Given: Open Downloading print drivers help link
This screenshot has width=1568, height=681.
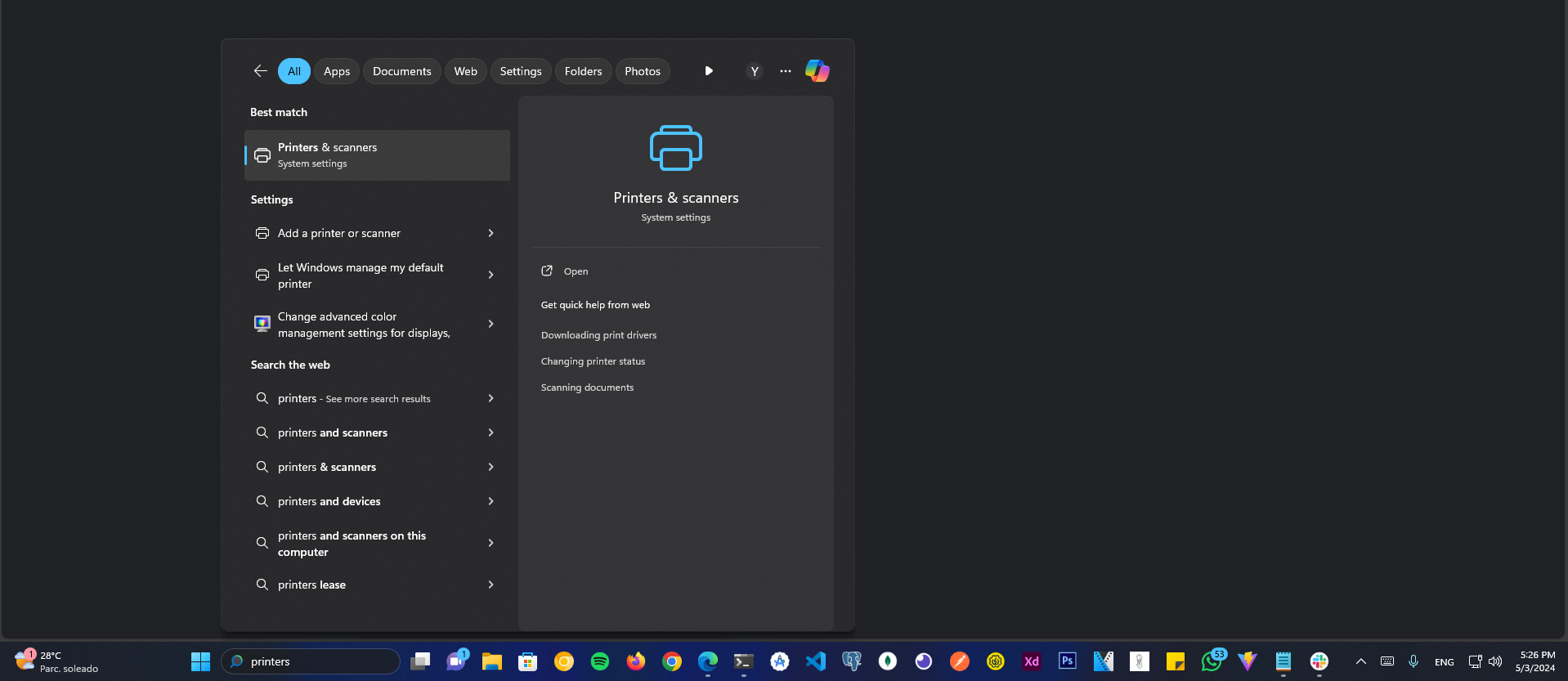Looking at the screenshot, I should click(598, 335).
